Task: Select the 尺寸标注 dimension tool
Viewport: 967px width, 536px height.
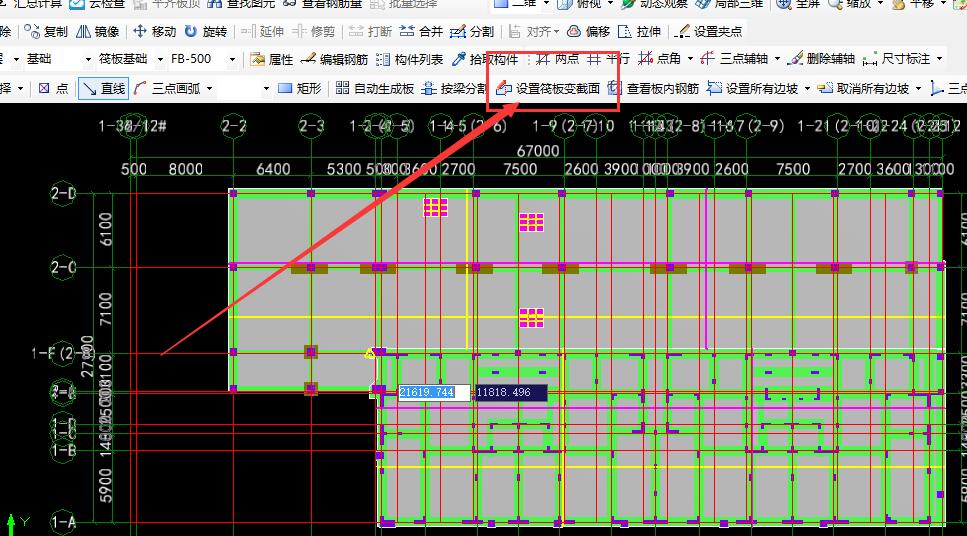Action: pyautogui.click(x=897, y=59)
